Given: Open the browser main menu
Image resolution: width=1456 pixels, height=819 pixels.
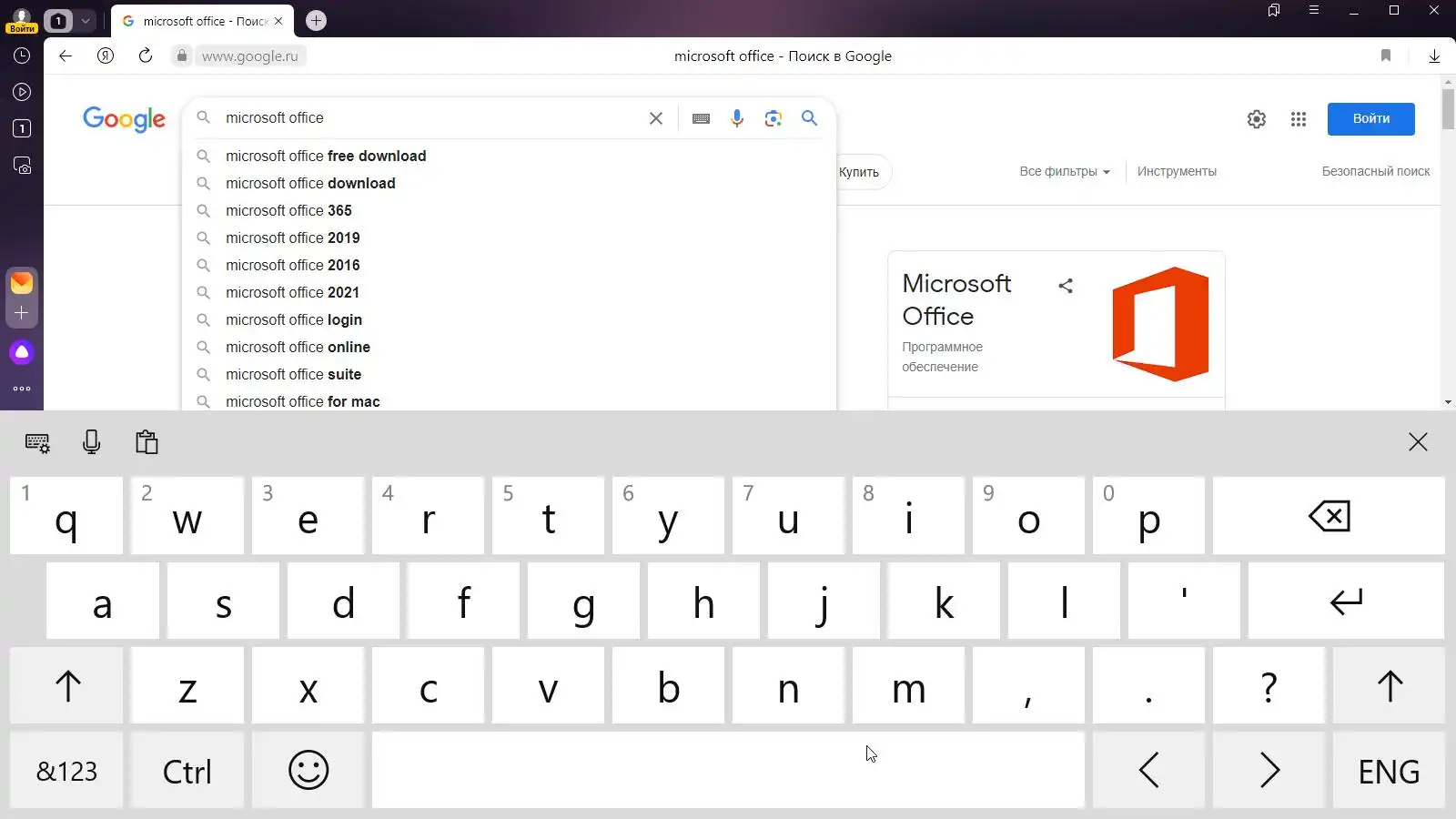Looking at the screenshot, I should point(1314,10).
